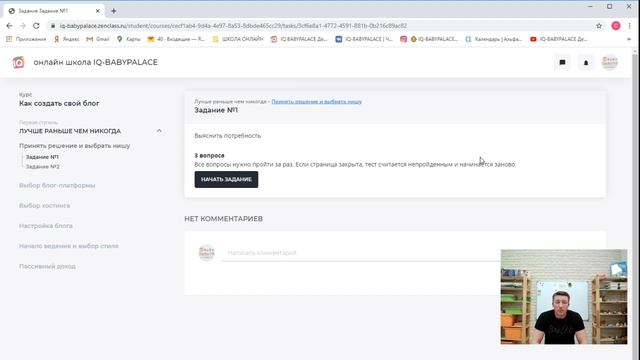
Task: Open the Выбор блог-платформы section
Action: pyautogui.click(x=57, y=185)
